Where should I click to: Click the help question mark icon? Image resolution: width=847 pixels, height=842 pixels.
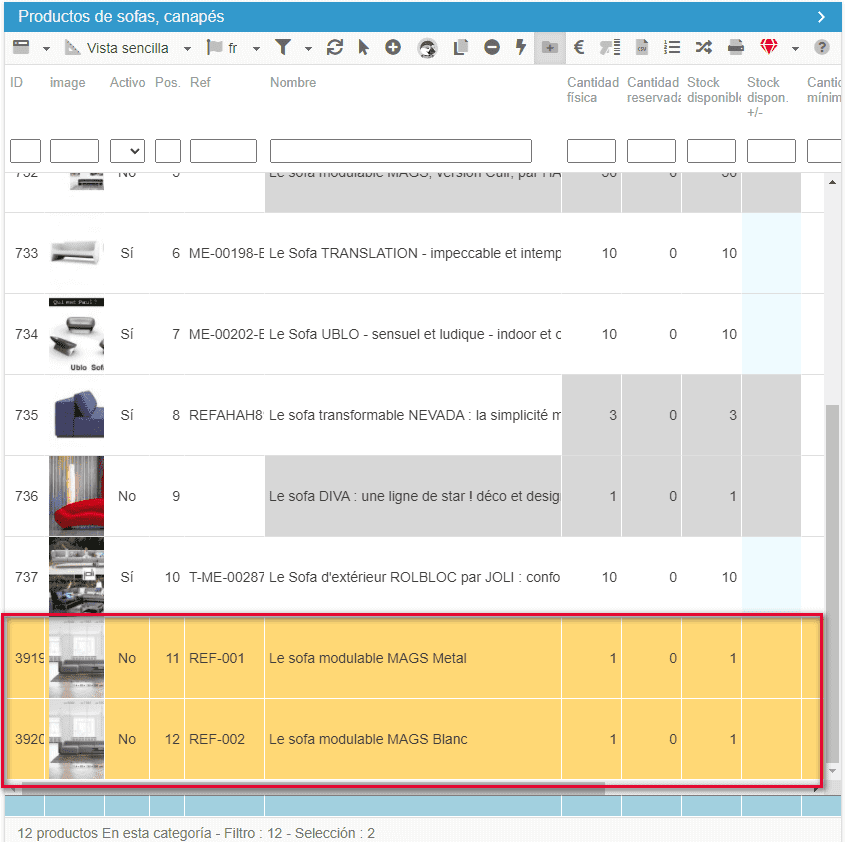[822, 47]
